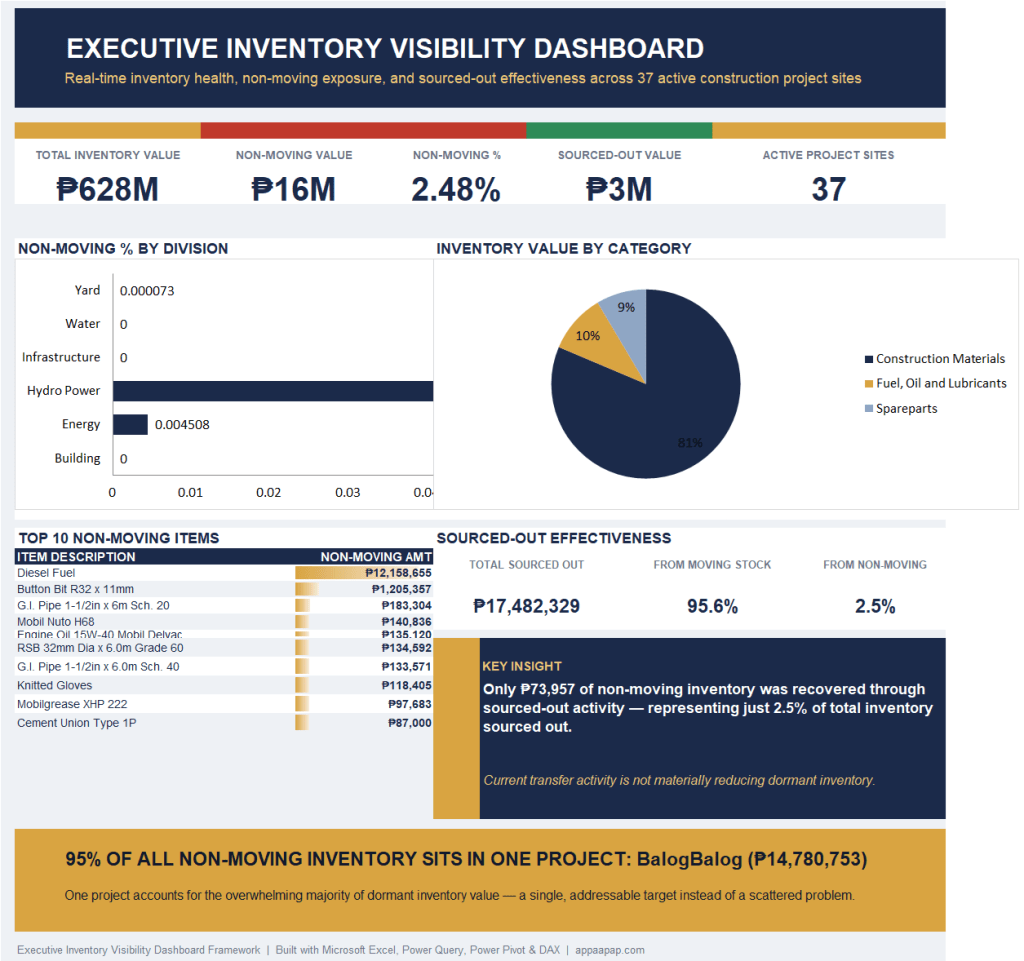The image size is (1024, 961).
Task: Select the Hydro Power bar in division chart
Action: [273, 391]
